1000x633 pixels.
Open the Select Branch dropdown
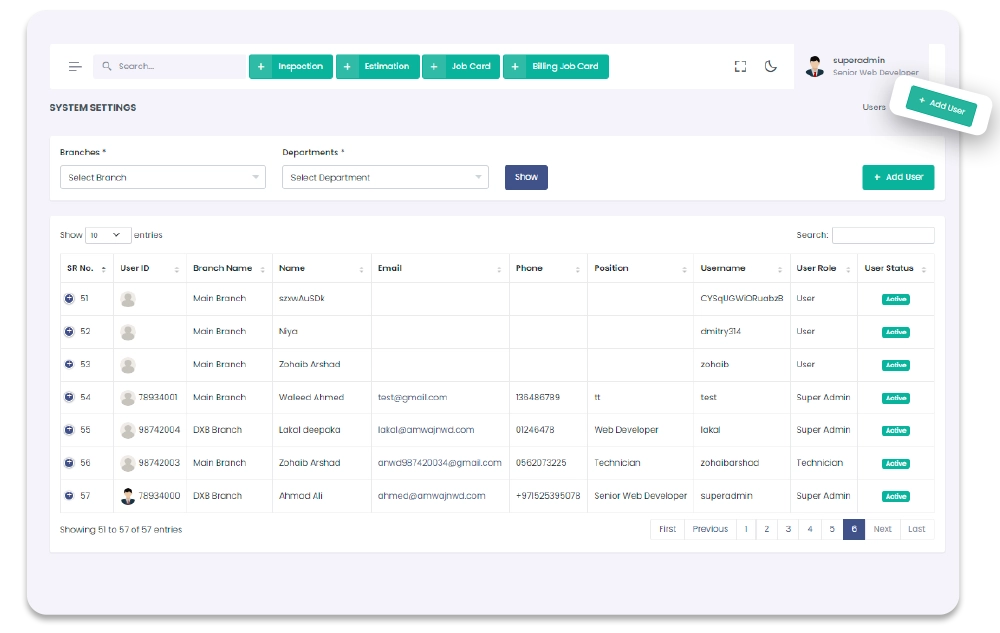[x=162, y=177]
